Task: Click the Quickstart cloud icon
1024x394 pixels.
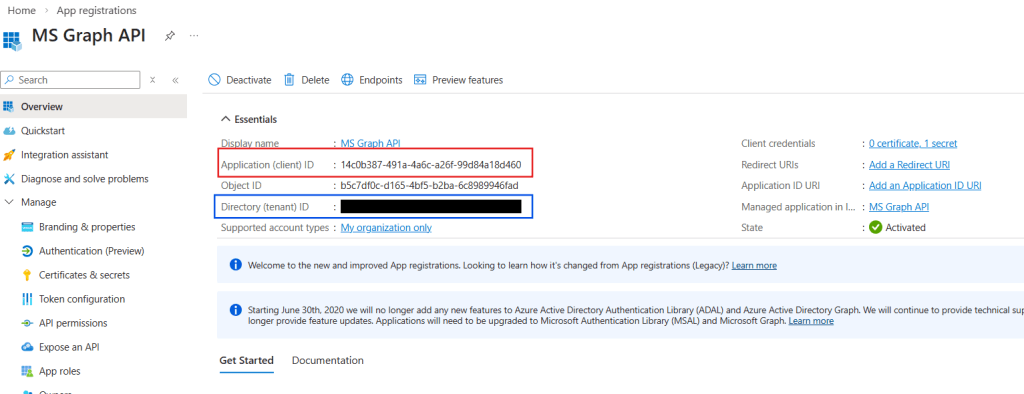Action: tap(9, 131)
